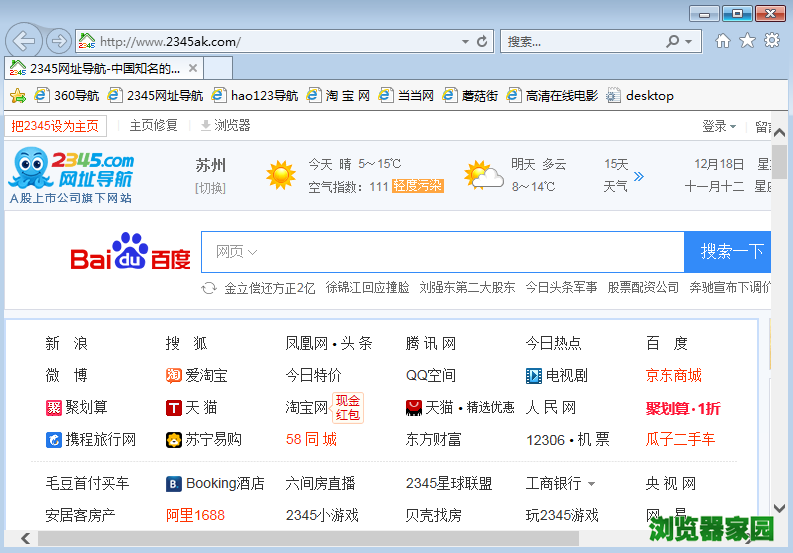
Task: Open the Tools gear icon
Action: (x=772, y=41)
